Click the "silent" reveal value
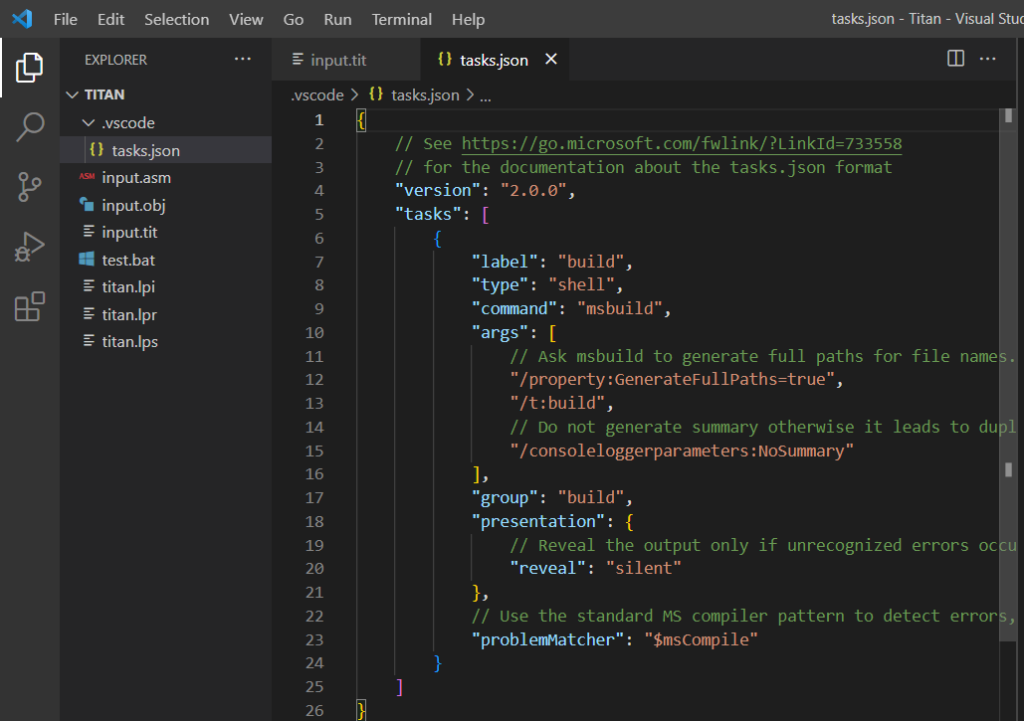This screenshot has width=1024, height=721. point(643,568)
